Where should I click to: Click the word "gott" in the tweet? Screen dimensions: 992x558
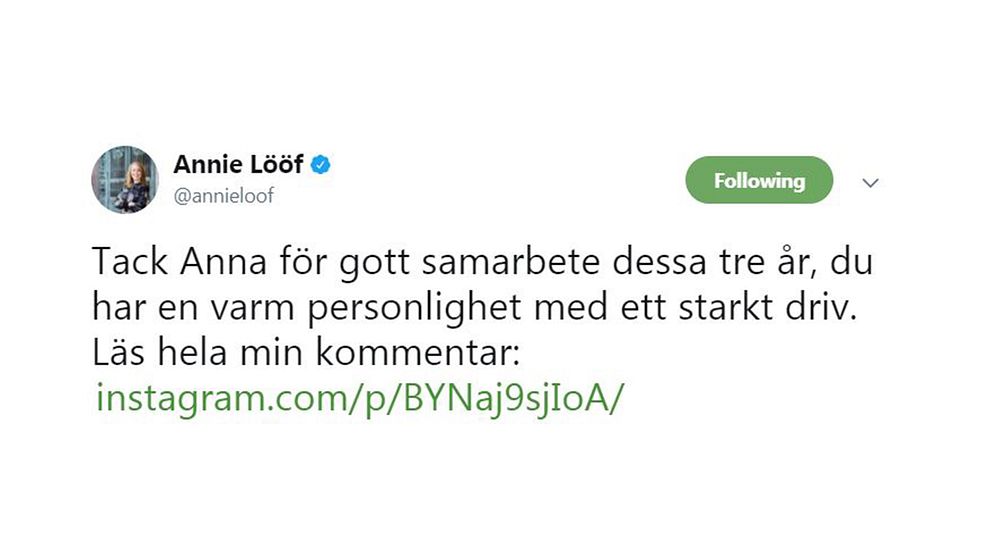[374, 263]
